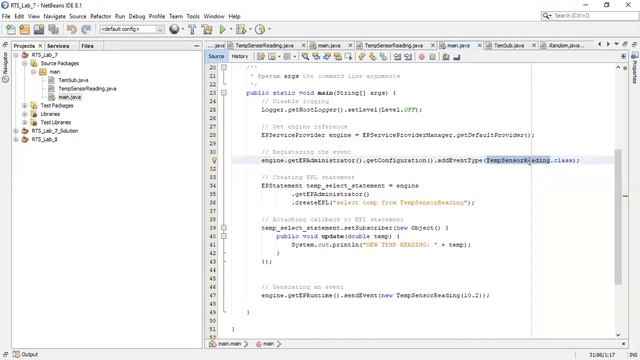The width and height of the screenshot is (640, 360).
Task: Click the Source editor view button
Action: coord(216,57)
